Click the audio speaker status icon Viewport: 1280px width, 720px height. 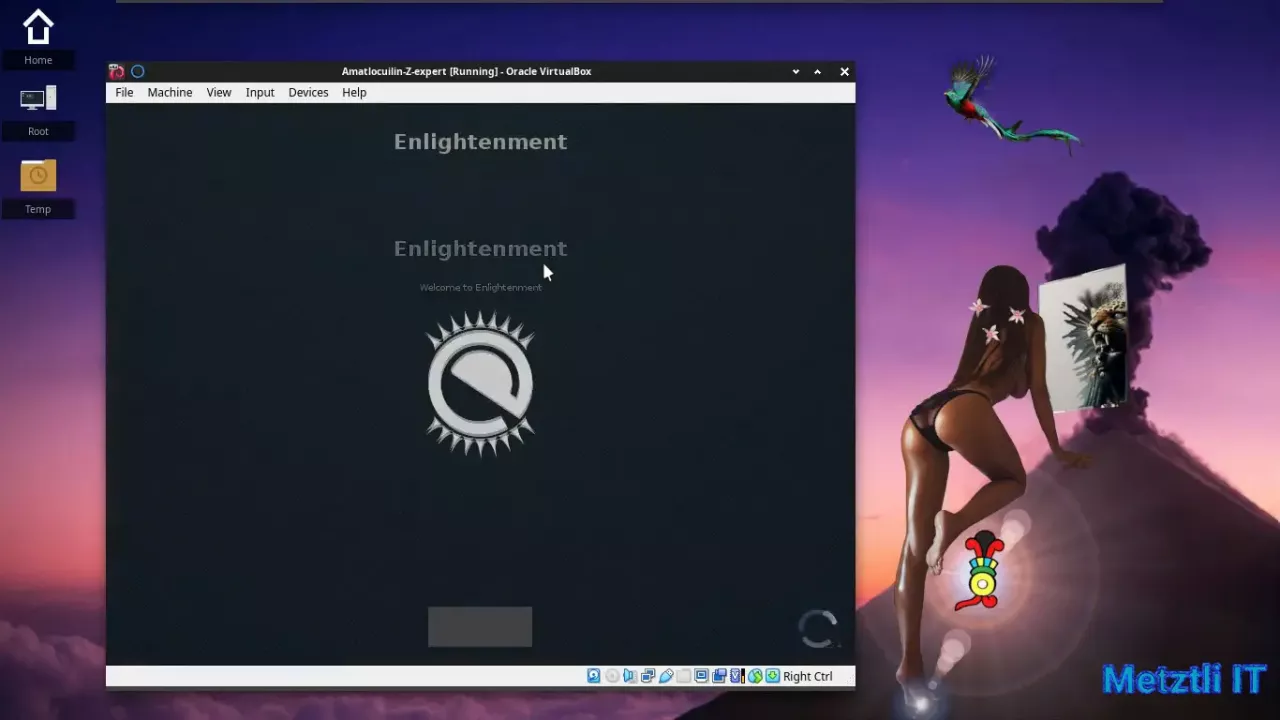click(630, 676)
